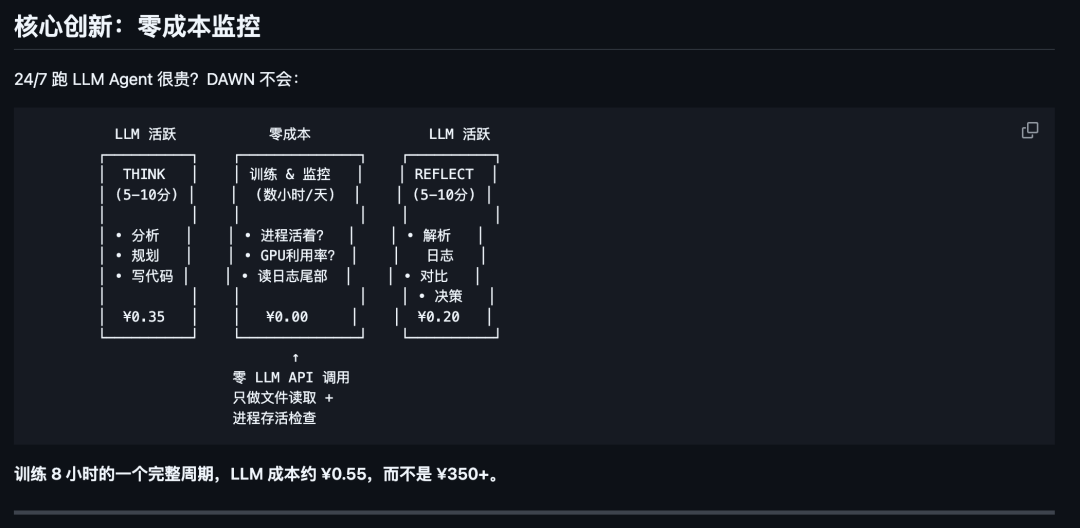This screenshot has height=528, width=1080.
Task: Click the 训练 & 监控 box title
Action: pyautogui.click(x=290, y=174)
